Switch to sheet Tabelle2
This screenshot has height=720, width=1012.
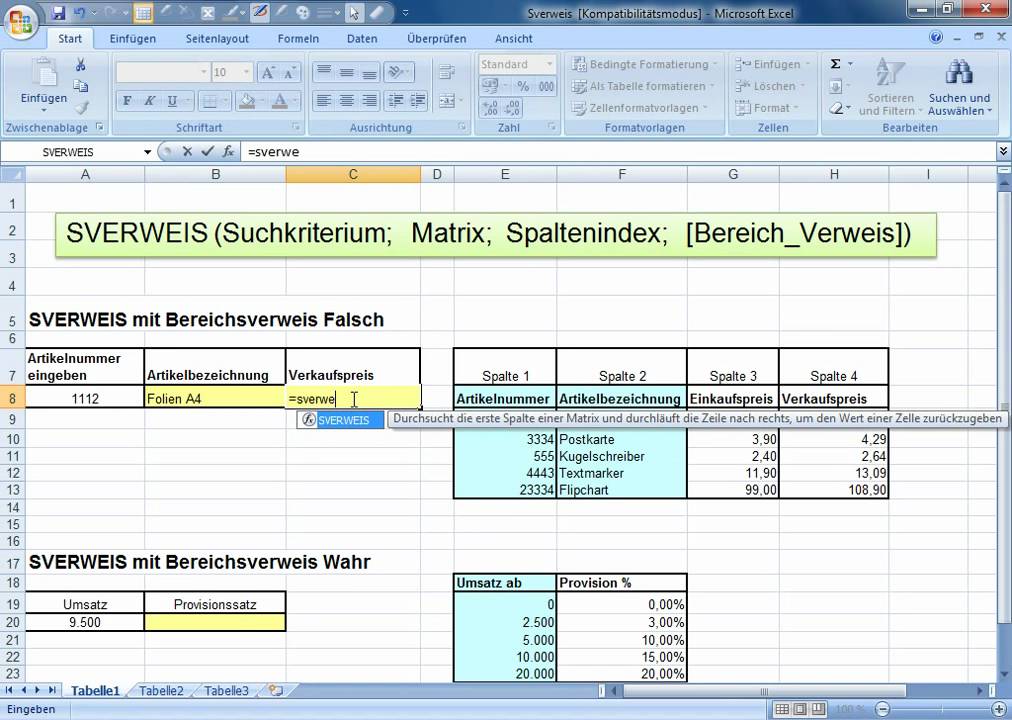(x=161, y=690)
